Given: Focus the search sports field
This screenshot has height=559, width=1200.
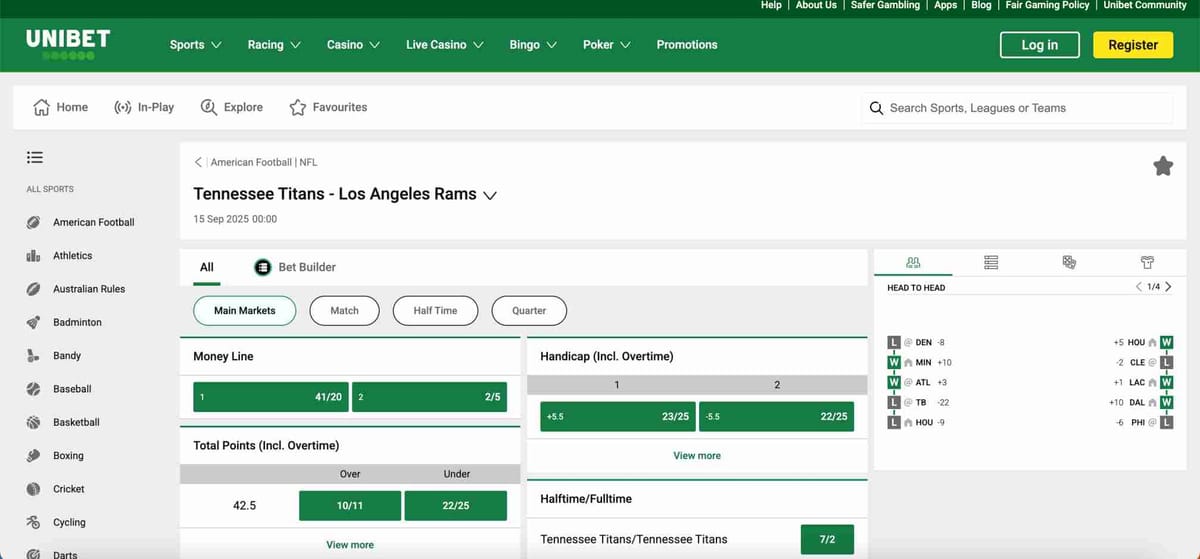Looking at the screenshot, I should pos(1017,108).
